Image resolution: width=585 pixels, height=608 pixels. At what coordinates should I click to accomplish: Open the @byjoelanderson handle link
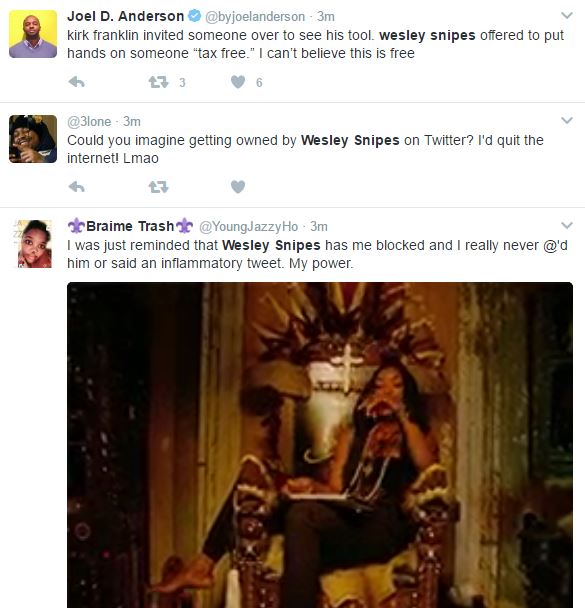click(255, 17)
